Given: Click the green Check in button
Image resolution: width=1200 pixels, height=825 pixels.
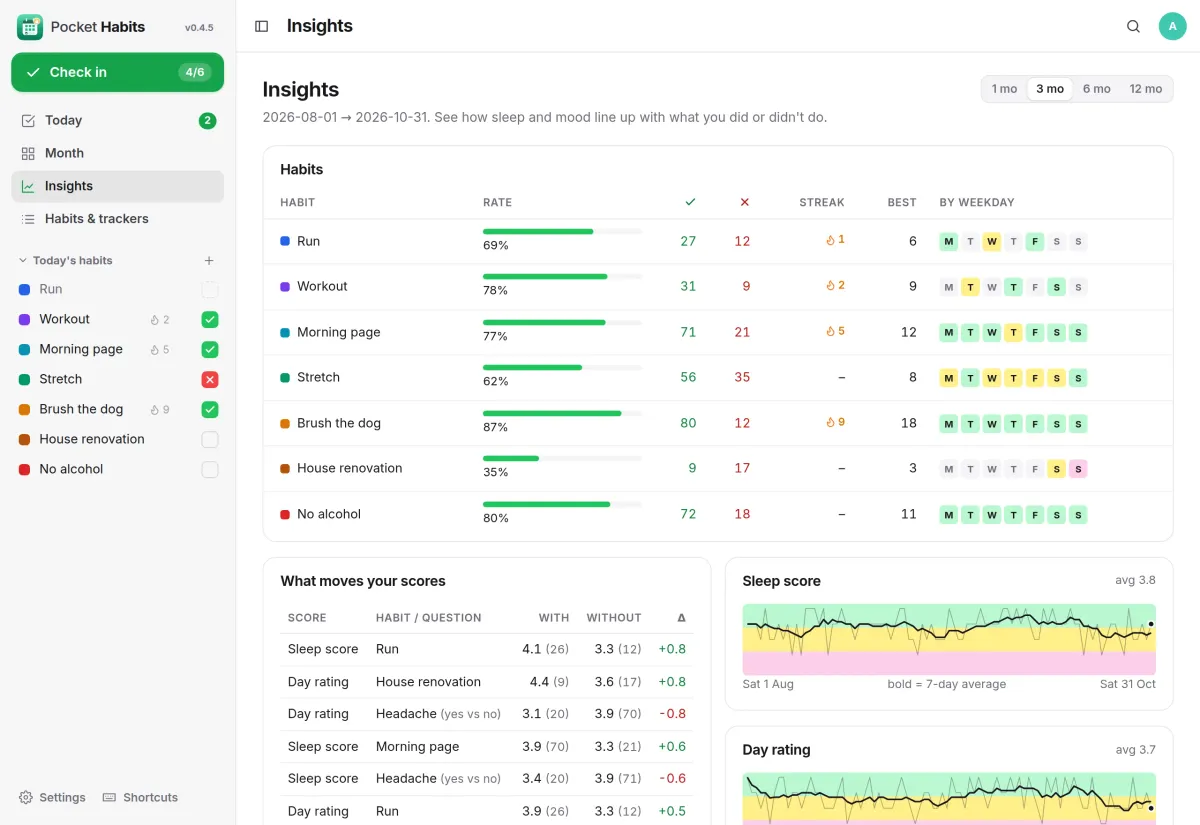Looking at the screenshot, I should click(x=118, y=72).
